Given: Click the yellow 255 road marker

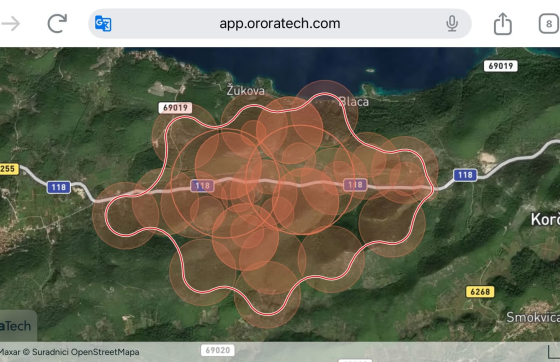Looking at the screenshot, I should coord(9,169).
